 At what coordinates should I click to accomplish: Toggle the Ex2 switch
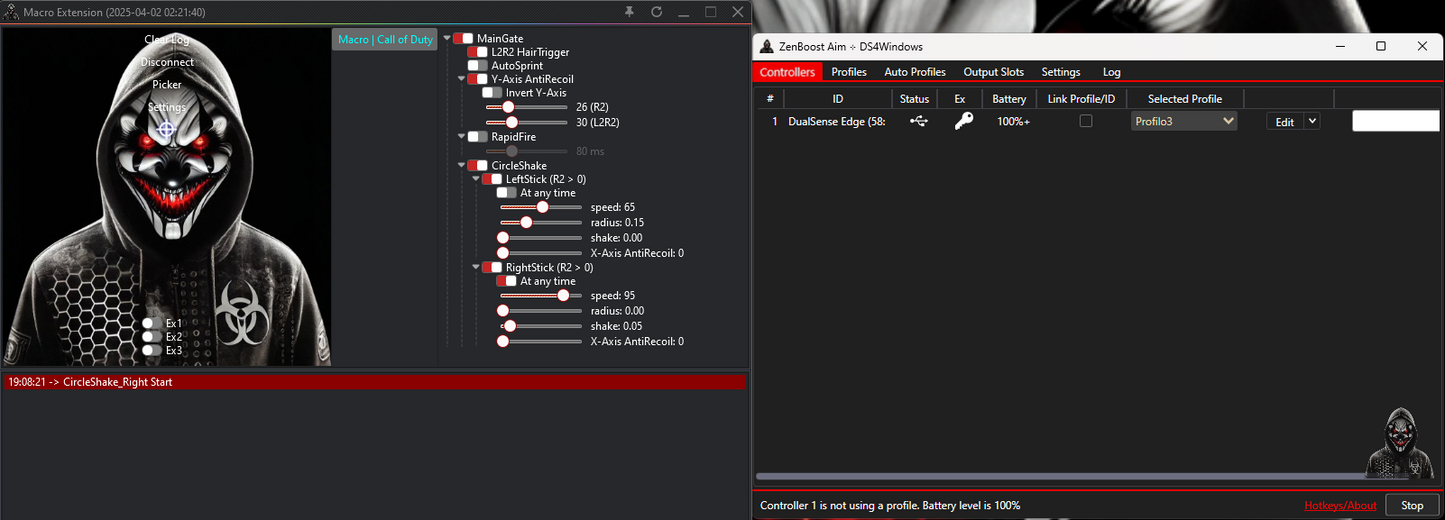point(152,337)
